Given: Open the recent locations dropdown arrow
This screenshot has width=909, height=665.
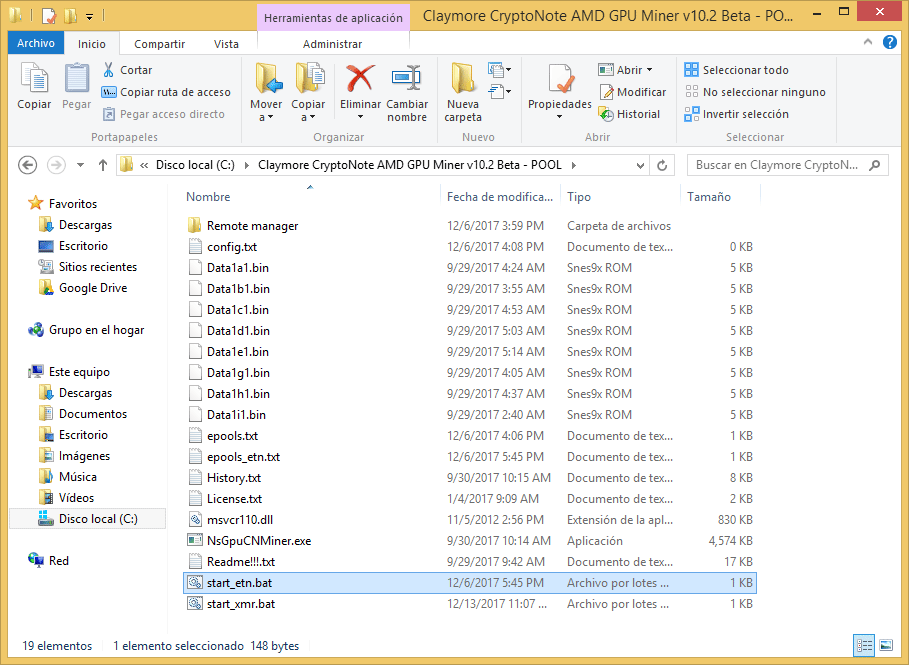Looking at the screenshot, I should [81, 165].
